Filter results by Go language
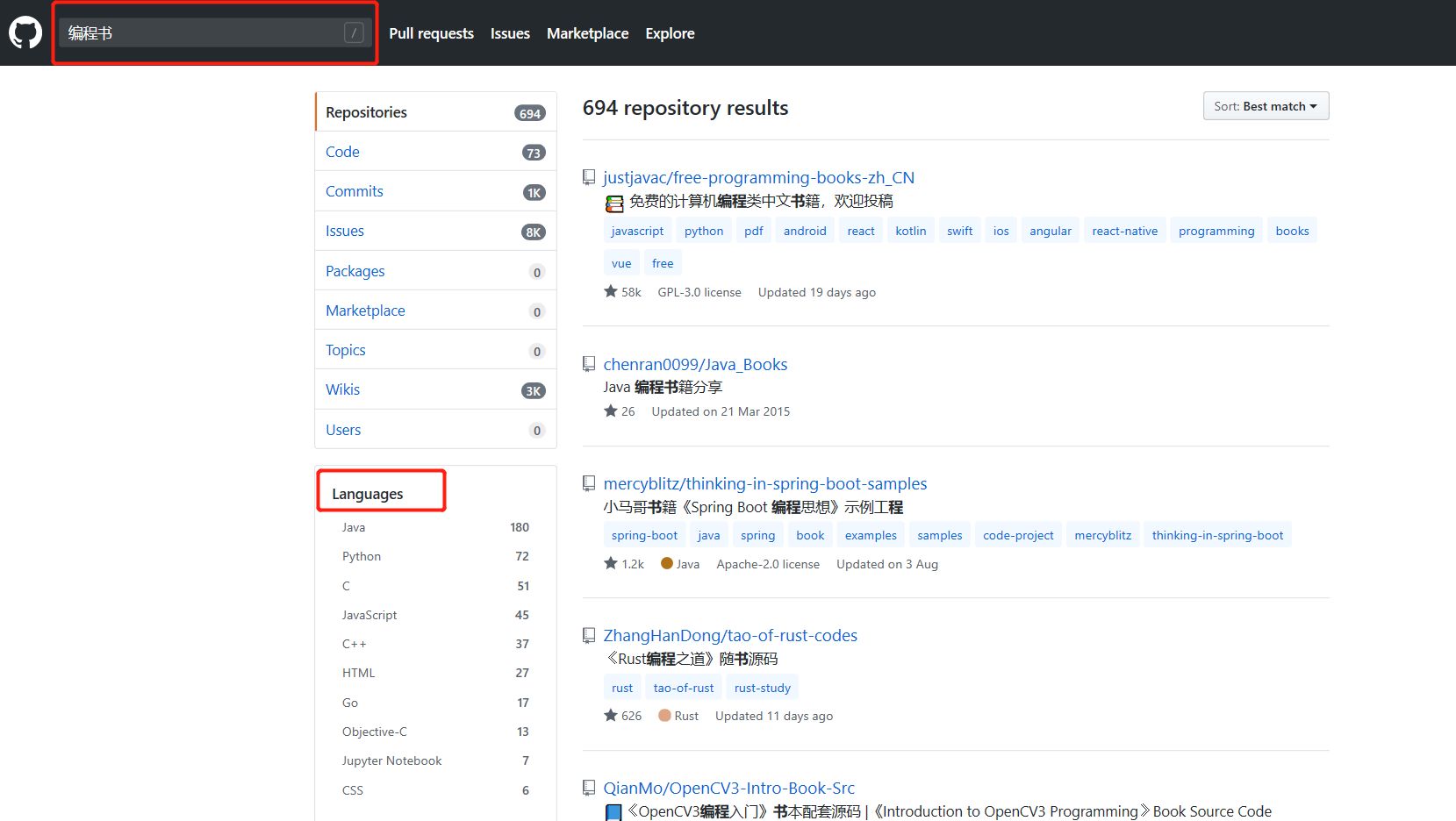 tap(435, 703)
